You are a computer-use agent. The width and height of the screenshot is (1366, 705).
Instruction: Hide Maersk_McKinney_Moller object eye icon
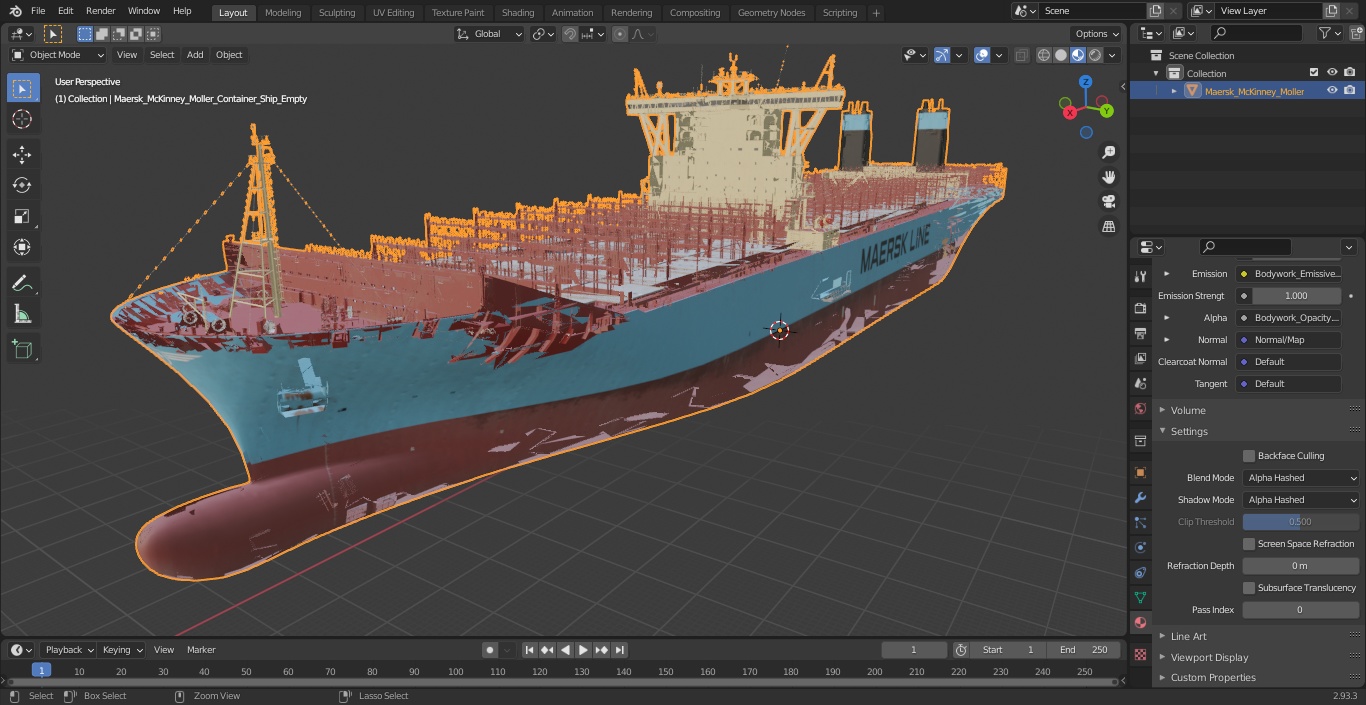pyautogui.click(x=1332, y=91)
